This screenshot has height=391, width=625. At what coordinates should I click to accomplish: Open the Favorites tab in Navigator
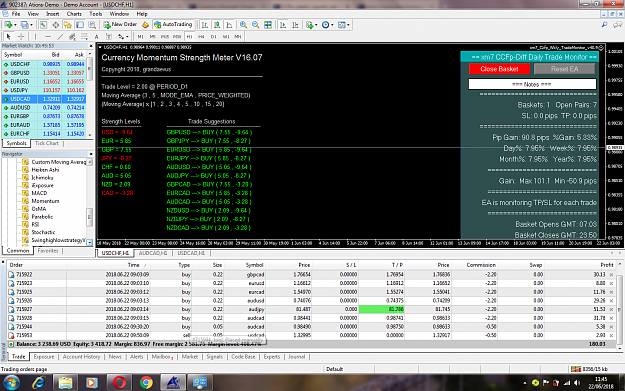pos(48,251)
